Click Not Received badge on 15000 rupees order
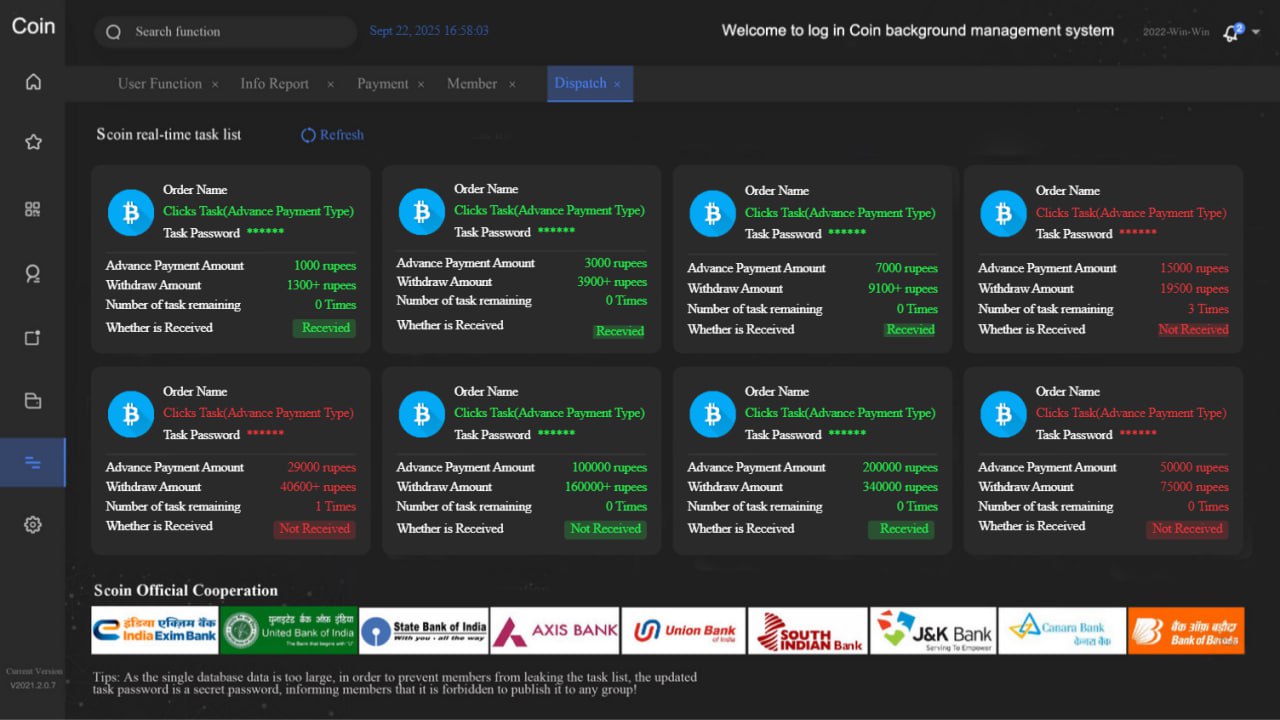Image resolution: width=1280 pixels, height=720 pixels. [x=1193, y=330]
